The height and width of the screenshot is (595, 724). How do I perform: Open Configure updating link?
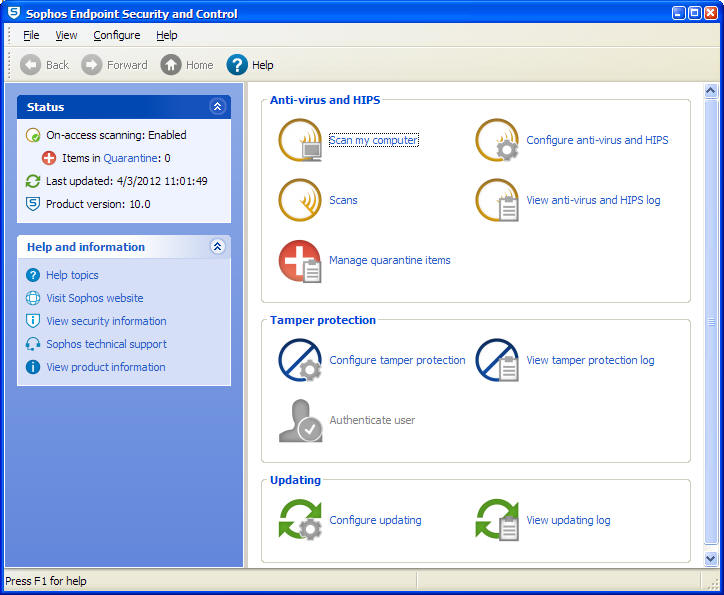pos(375,520)
